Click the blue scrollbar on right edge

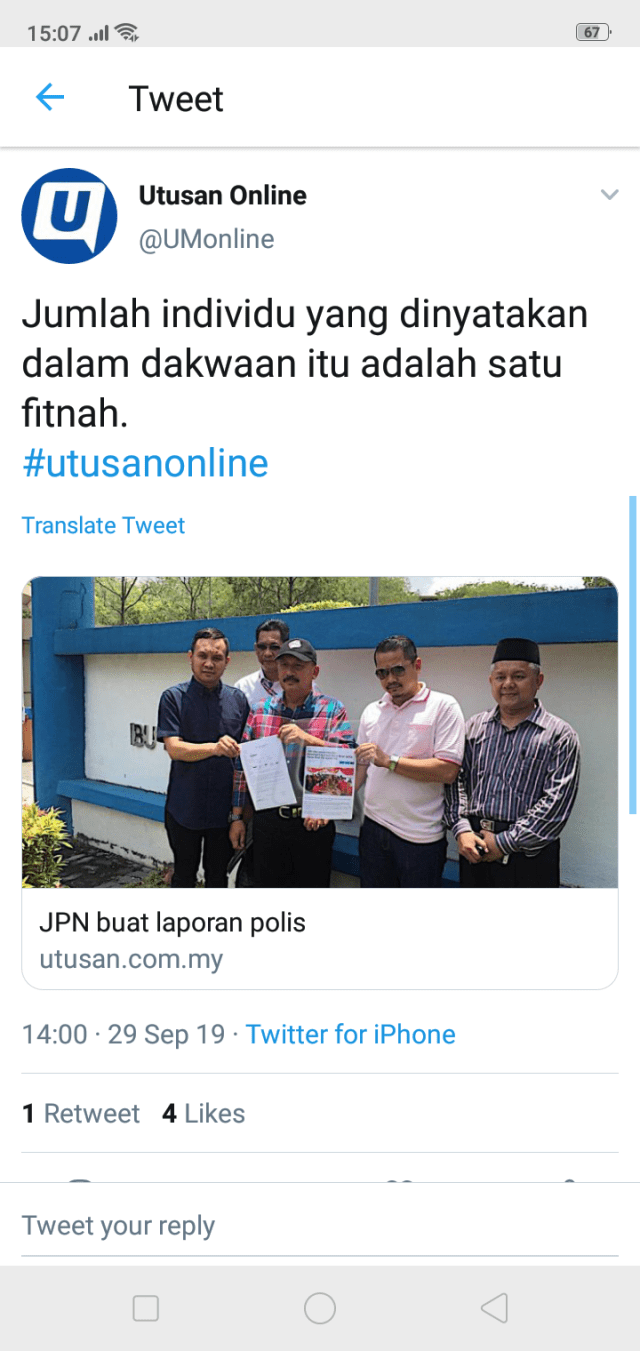[632, 654]
